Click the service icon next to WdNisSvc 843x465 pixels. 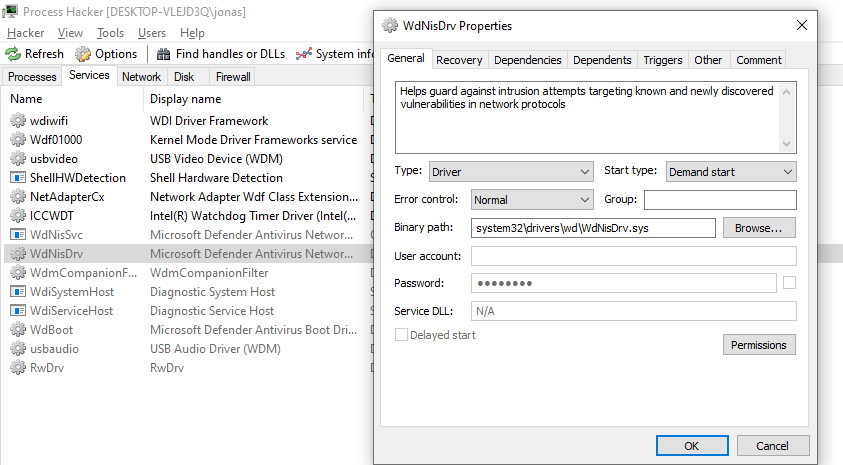(x=18, y=234)
